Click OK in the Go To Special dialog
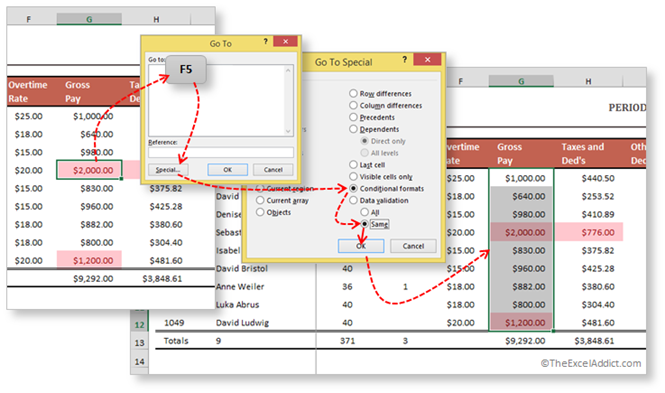Viewport: 665px width, 393px height. click(x=361, y=246)
